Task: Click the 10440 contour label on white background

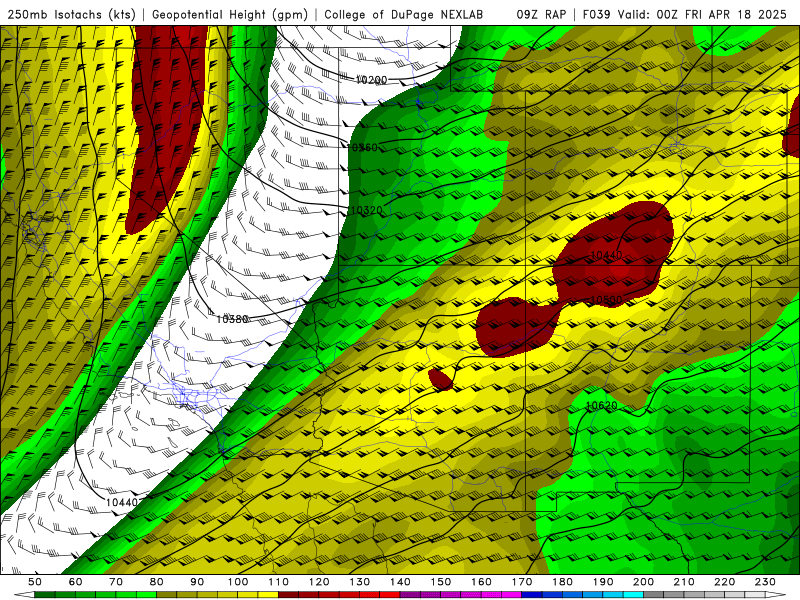Action: pos(121,503)
